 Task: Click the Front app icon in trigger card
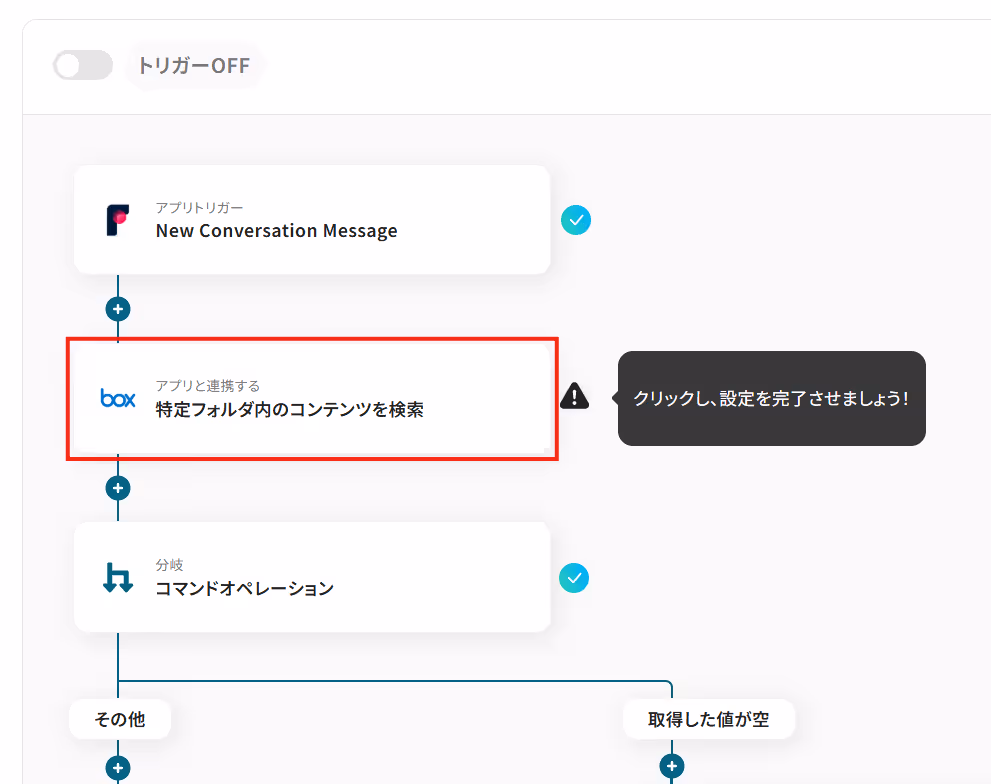118,220
